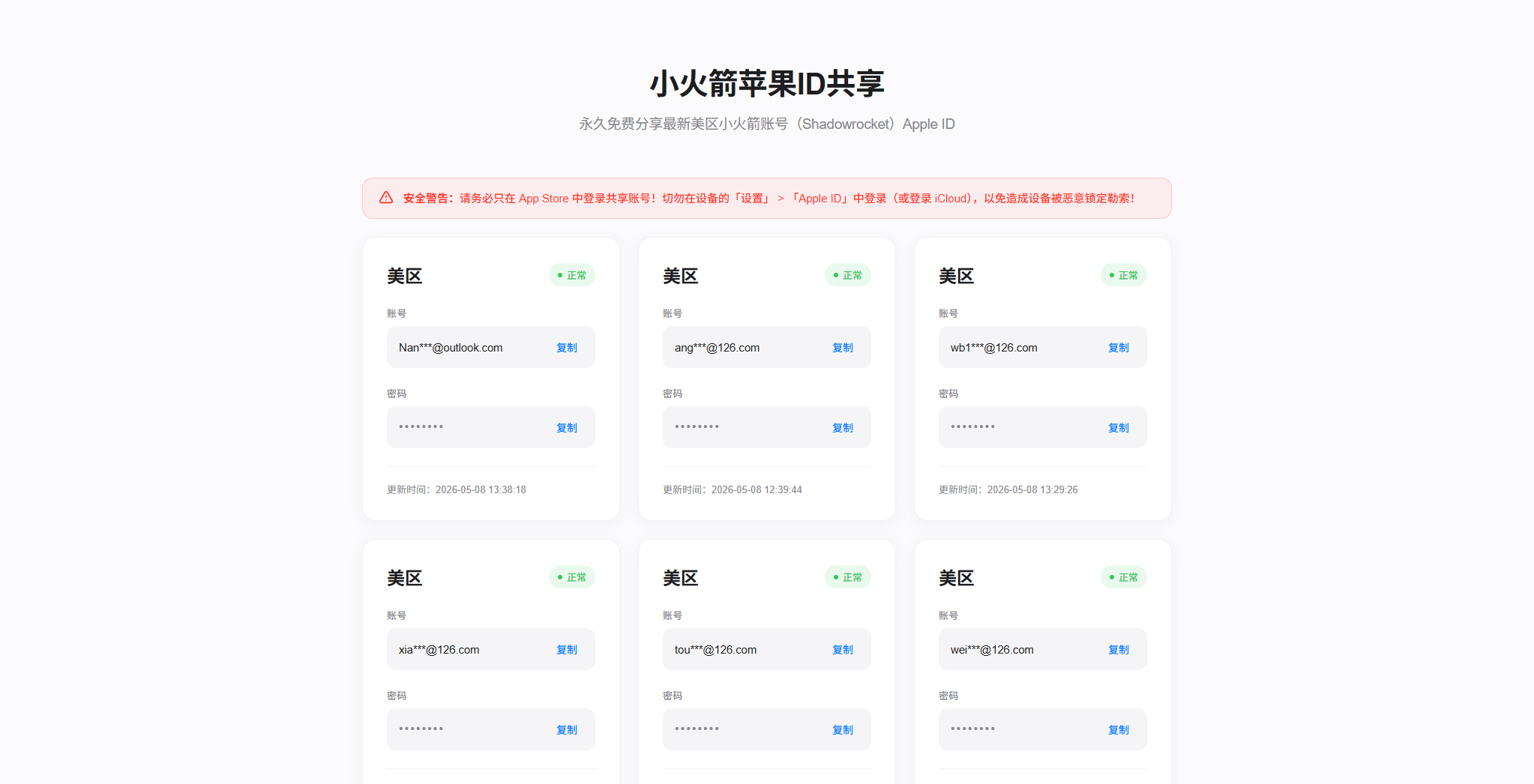Click 美区 heading on Nan***@outlook.com card
The width and height of the screenshot is (1534, 784).
(405, 276)
